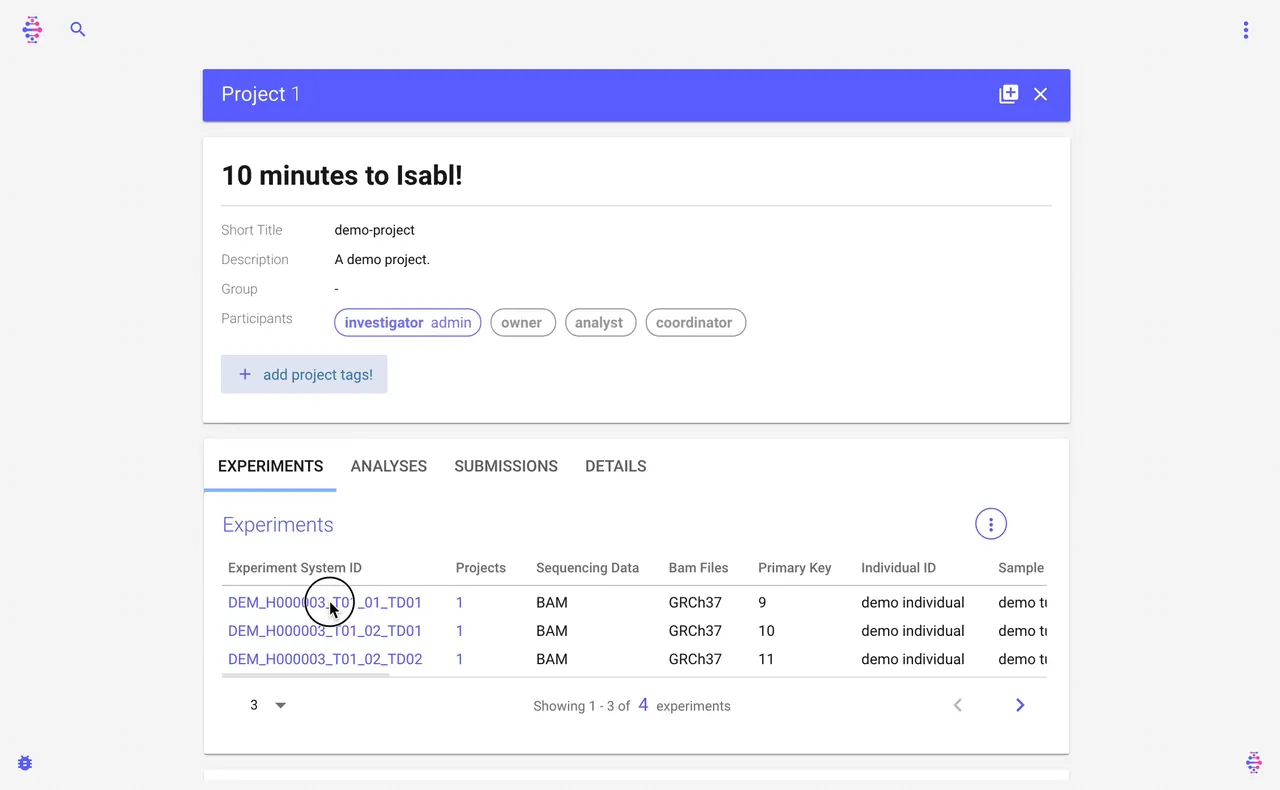Viewport: 1280px width, 790px height.
Task: Click the demo-project short title value
Action: click(375, 230)
